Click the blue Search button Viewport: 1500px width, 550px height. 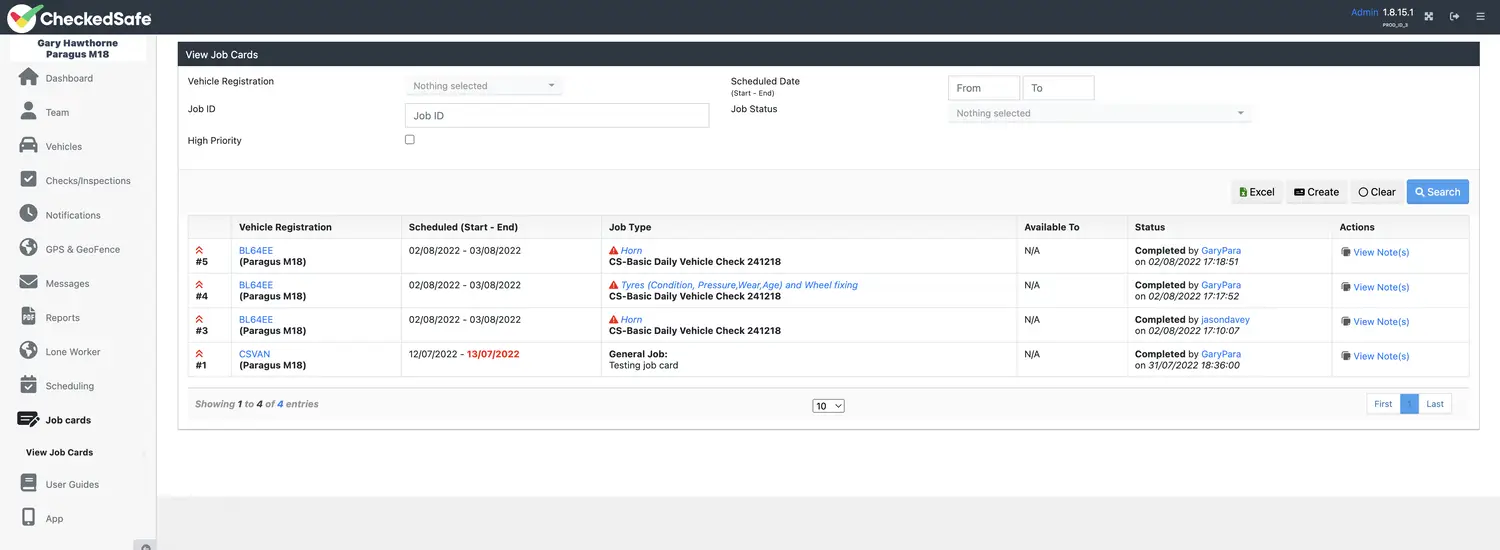click(x=1437, y=192)
